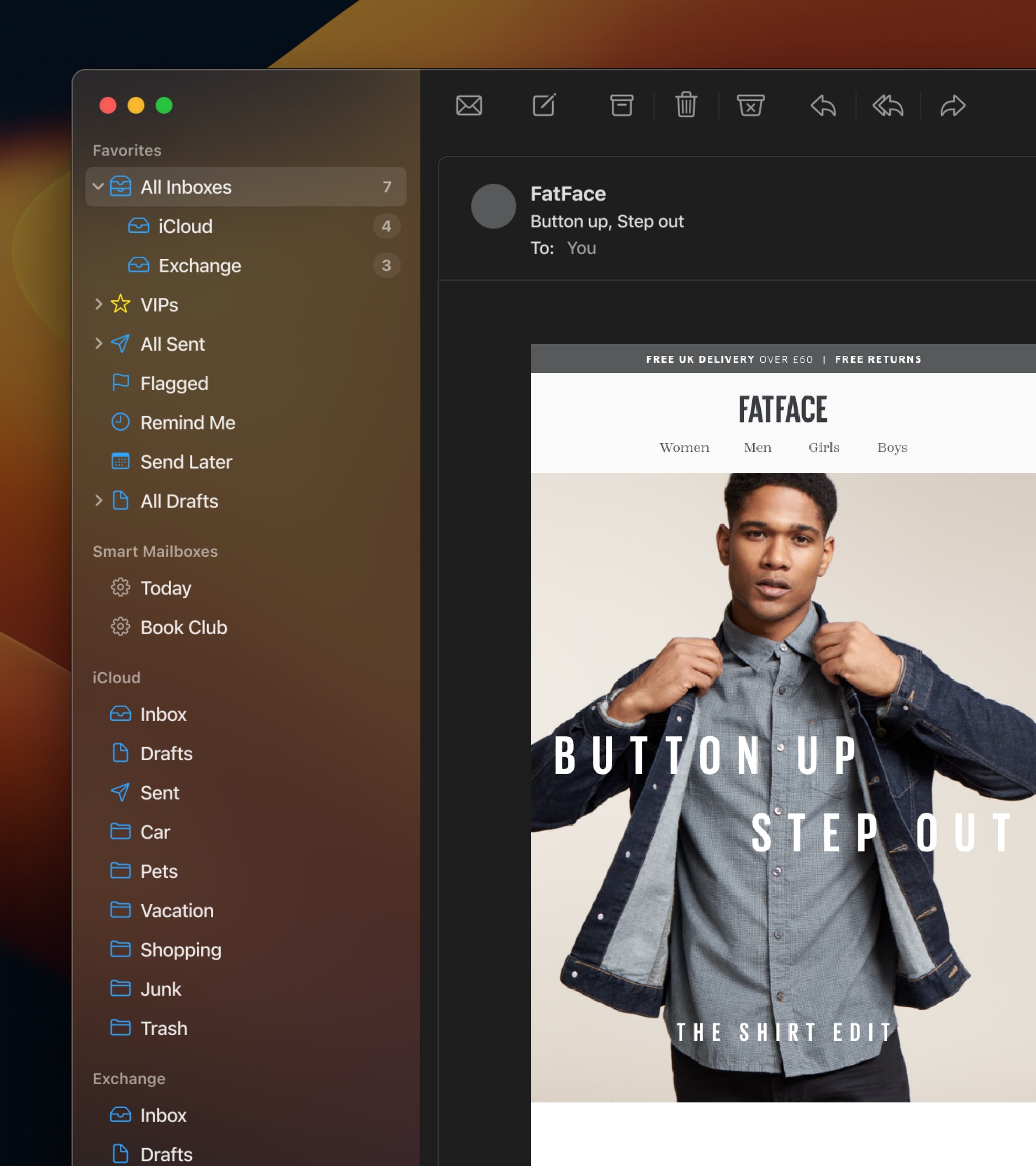Screen dimensions: 1036x1166
Task: Open the Junk folder in iCloud
Action: [246, 989]
